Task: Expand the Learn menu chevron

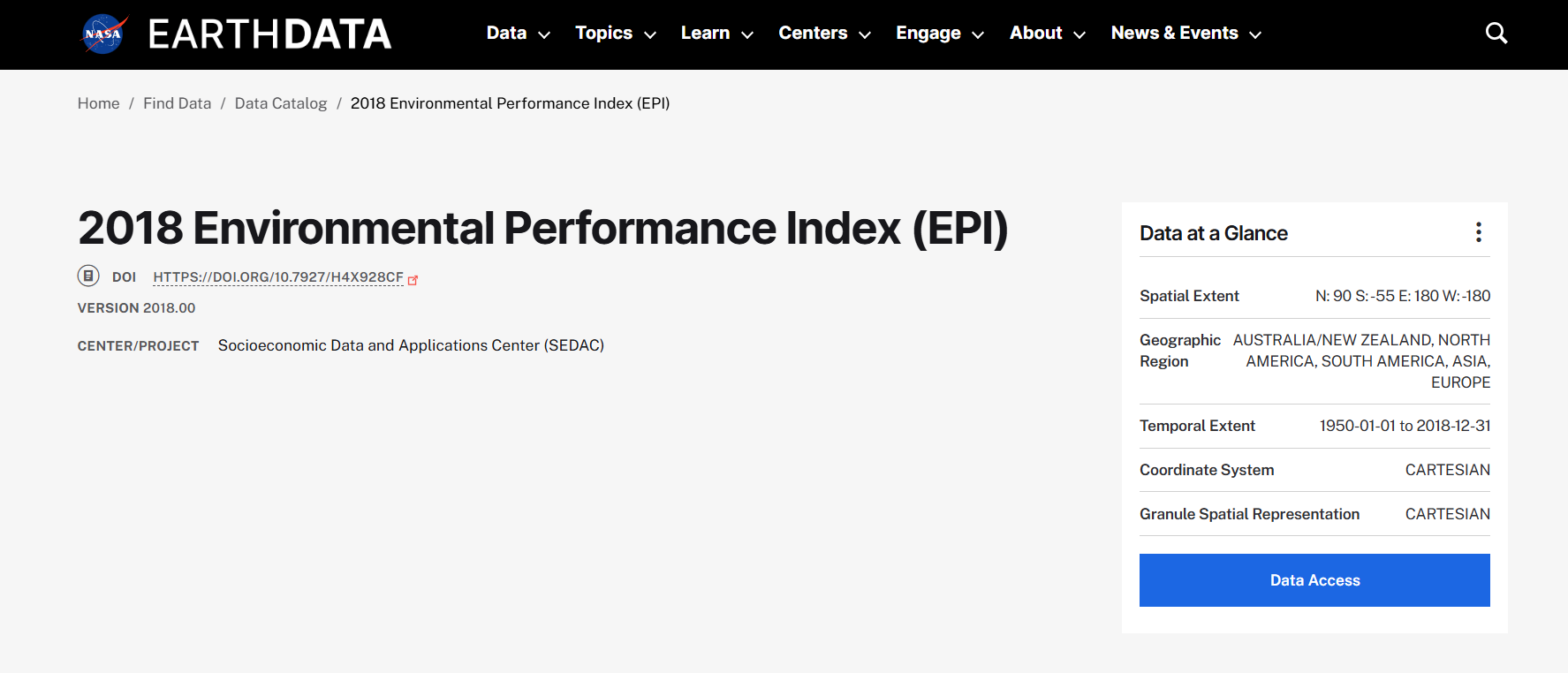Action: pos(747,35)
